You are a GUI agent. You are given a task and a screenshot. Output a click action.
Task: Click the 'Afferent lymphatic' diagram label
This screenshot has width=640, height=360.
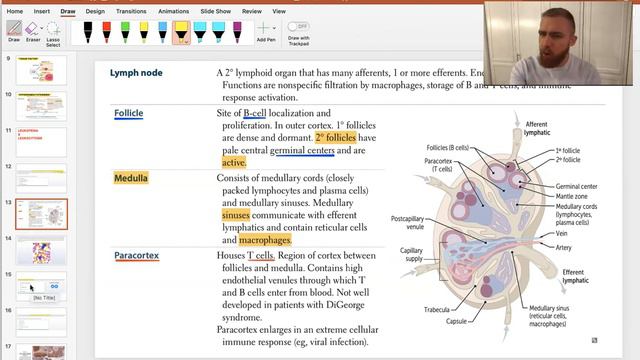(x=537, y=129)
